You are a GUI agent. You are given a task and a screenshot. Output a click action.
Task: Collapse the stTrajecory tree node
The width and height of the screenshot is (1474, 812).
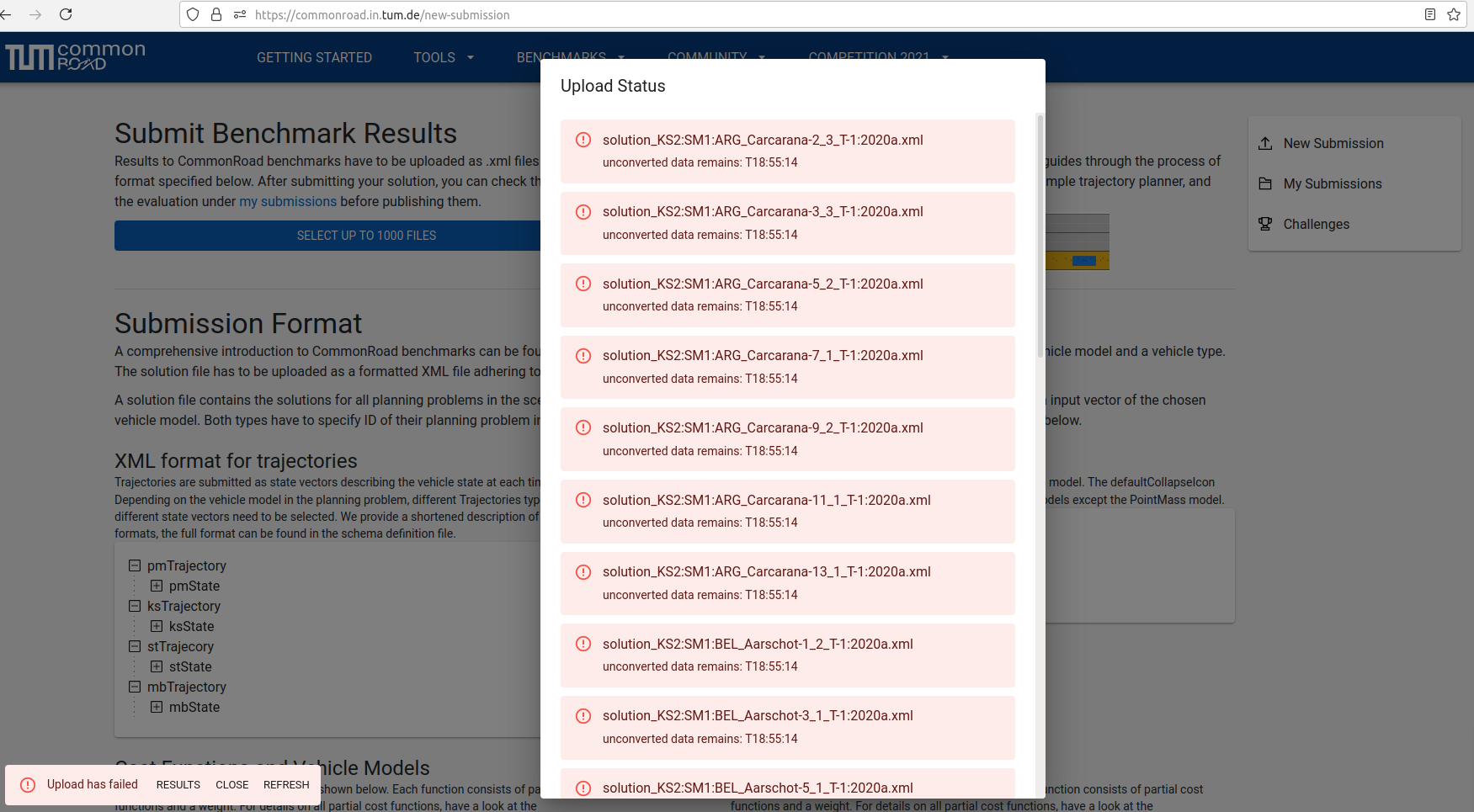coord(135,646)
